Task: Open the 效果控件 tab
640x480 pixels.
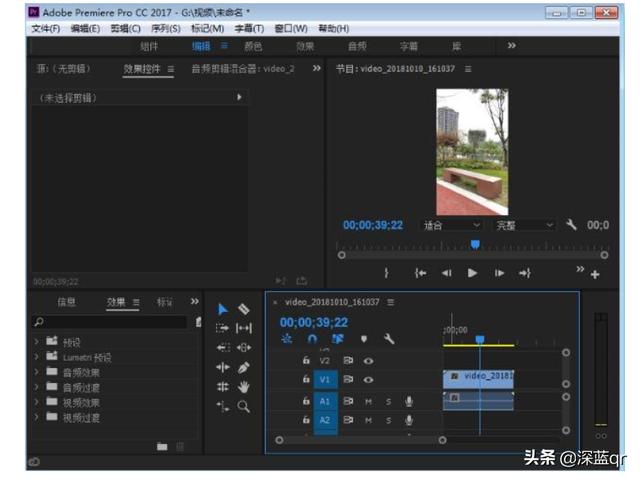Action: pos(142,69)
